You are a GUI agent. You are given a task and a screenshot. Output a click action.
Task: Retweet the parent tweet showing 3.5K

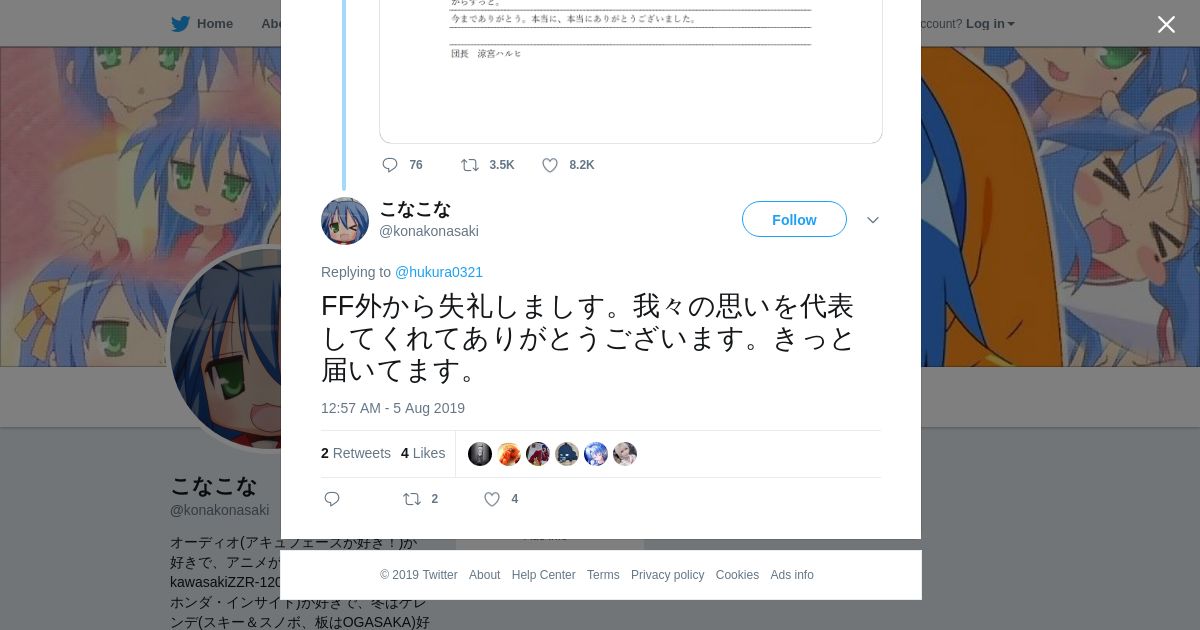click(x=469, y=165)
